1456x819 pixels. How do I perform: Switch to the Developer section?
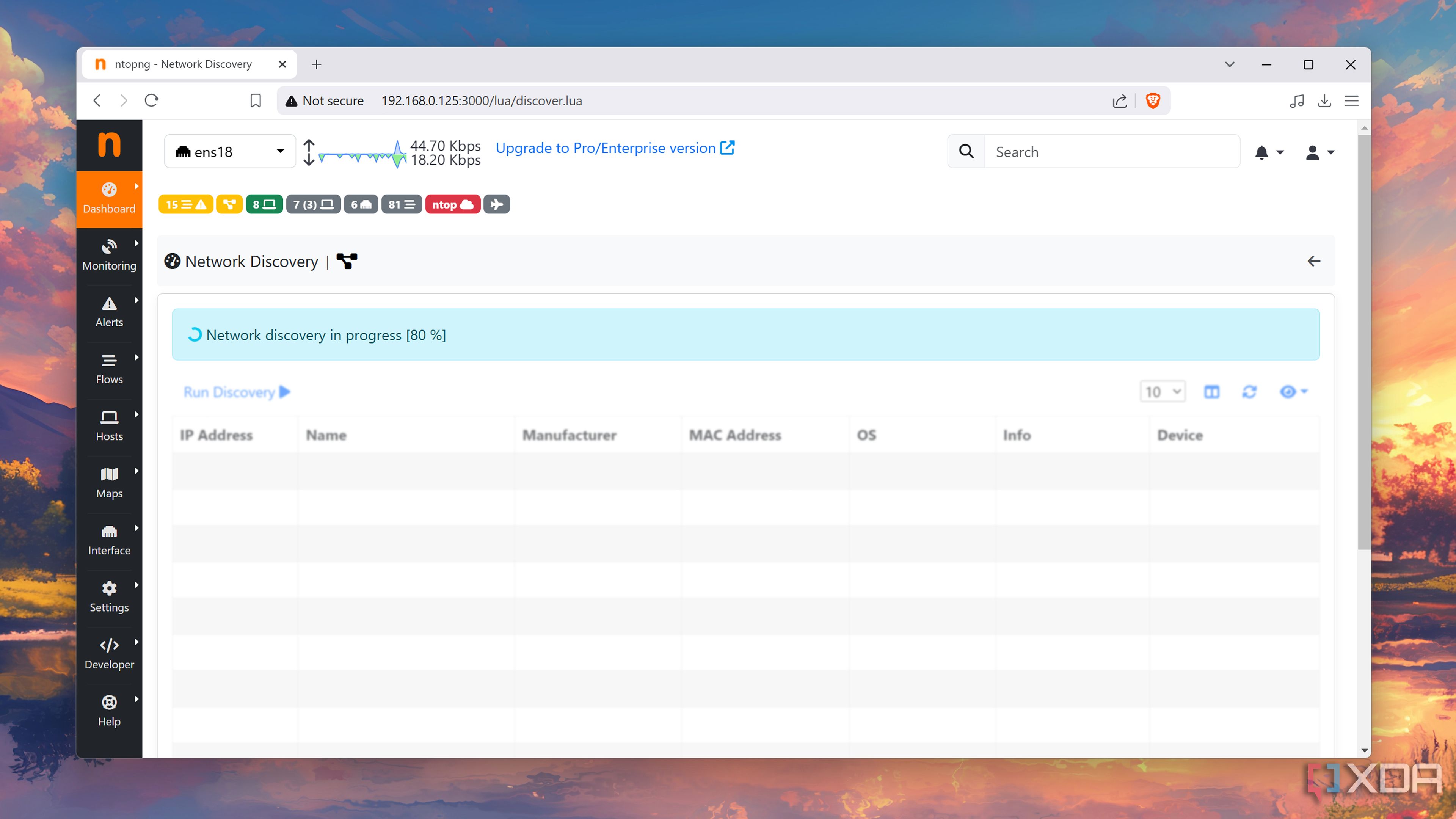108,653
